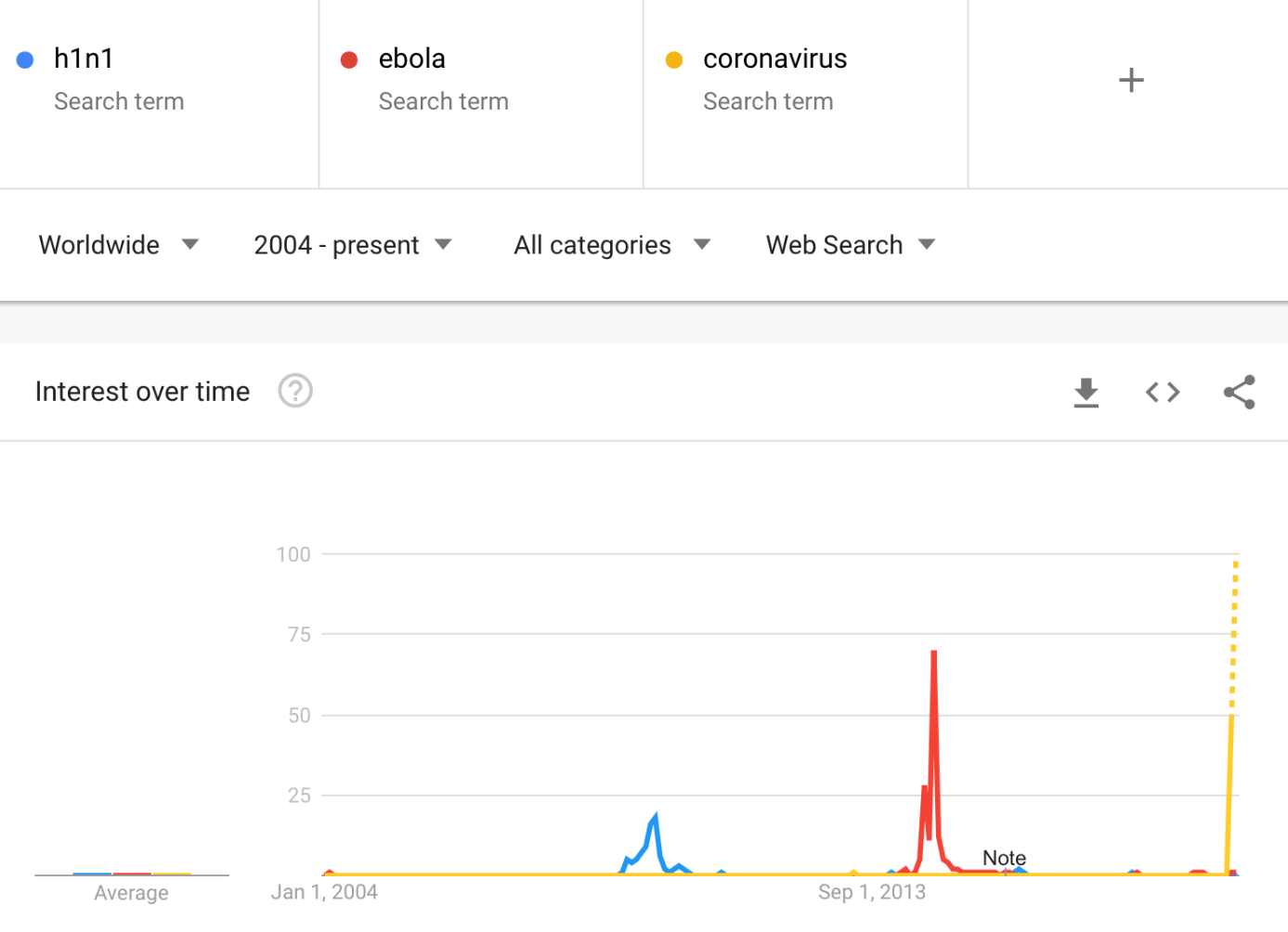Open the Web Search type dropdown

pyautogui.click(x=851, y=245)
